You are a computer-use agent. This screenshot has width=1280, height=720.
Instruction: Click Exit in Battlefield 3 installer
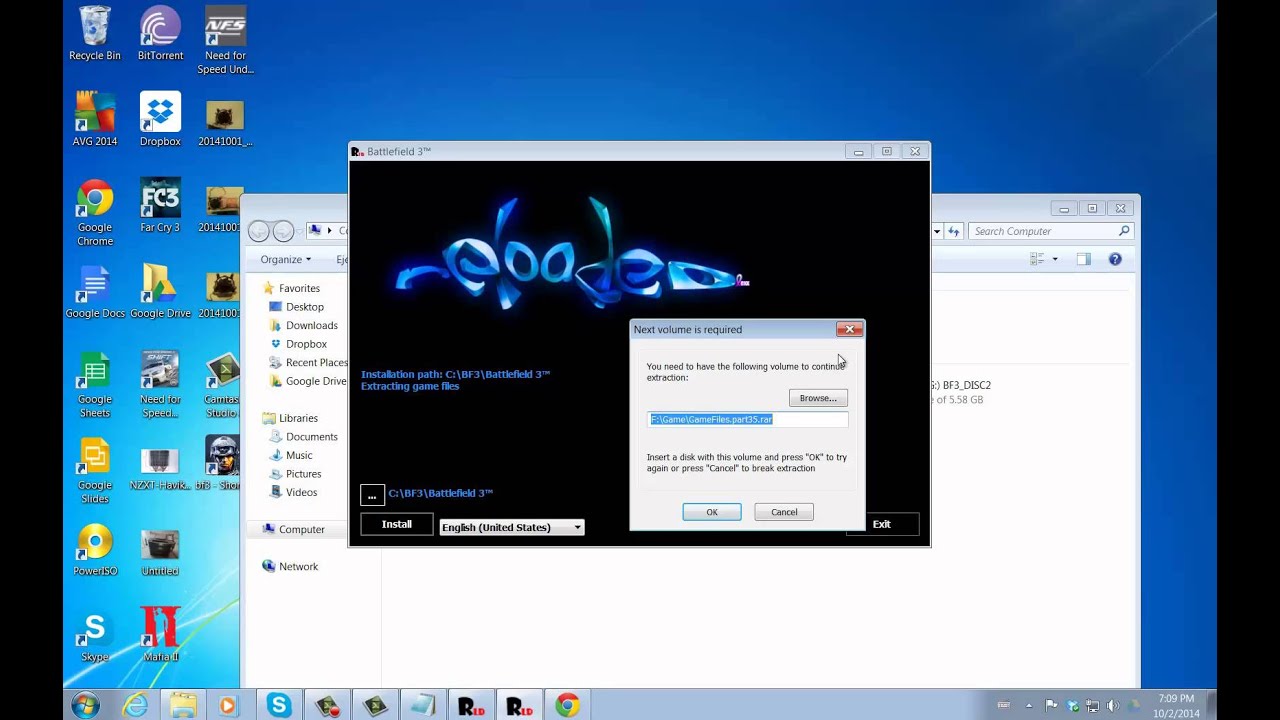(x=881, y=524)
